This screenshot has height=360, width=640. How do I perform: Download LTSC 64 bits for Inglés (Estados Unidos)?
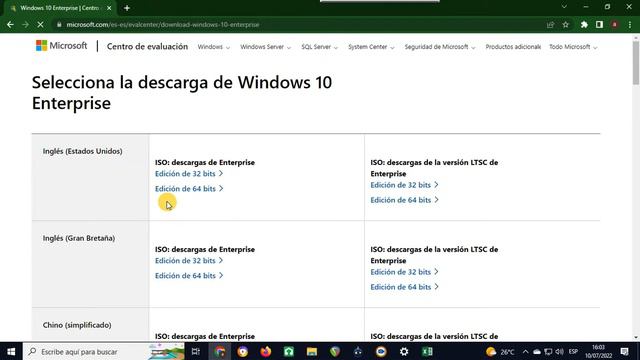(404, 200)
